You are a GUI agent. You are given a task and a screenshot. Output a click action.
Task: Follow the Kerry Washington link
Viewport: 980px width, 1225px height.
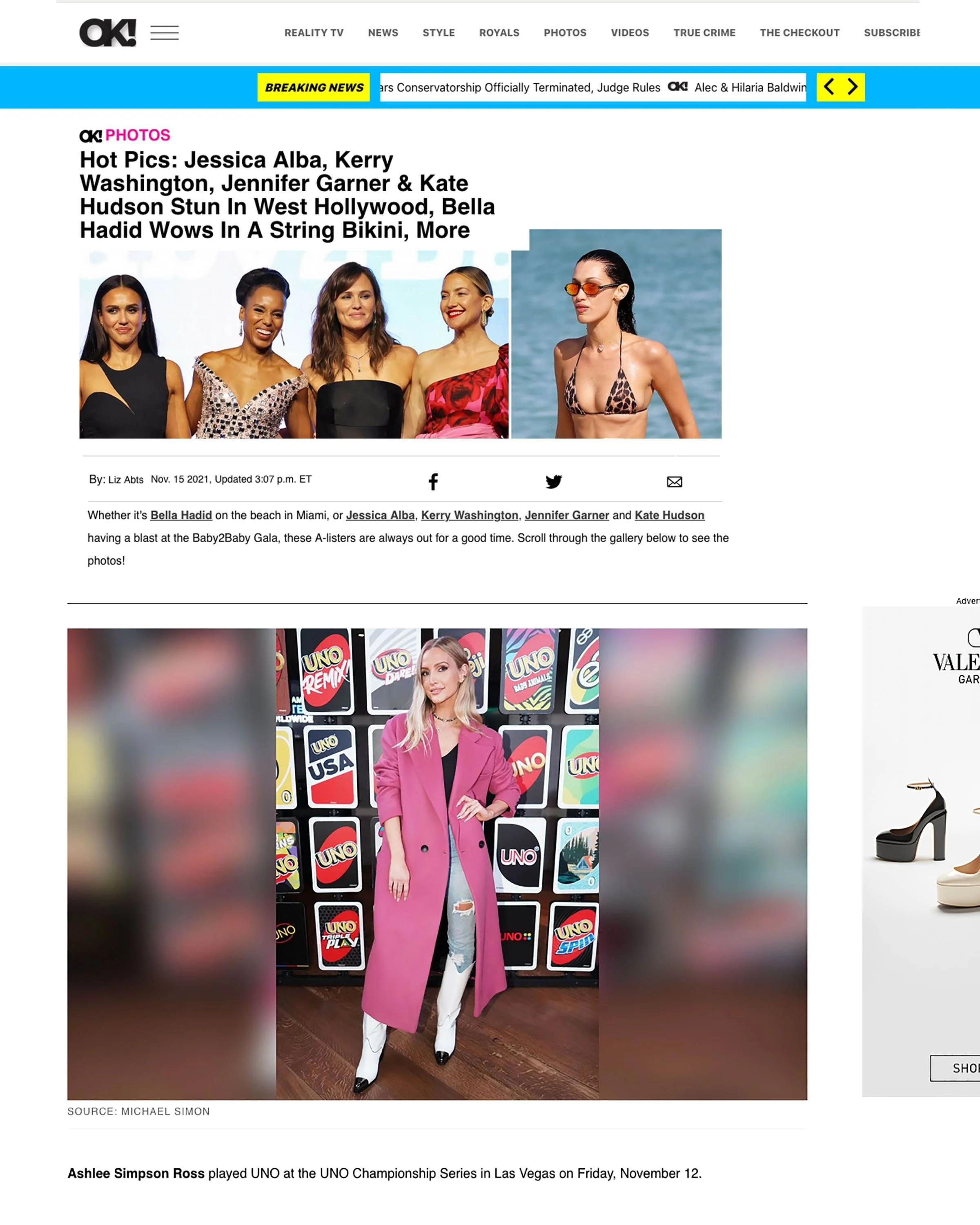pyautogui.click(x=469, y=515)
